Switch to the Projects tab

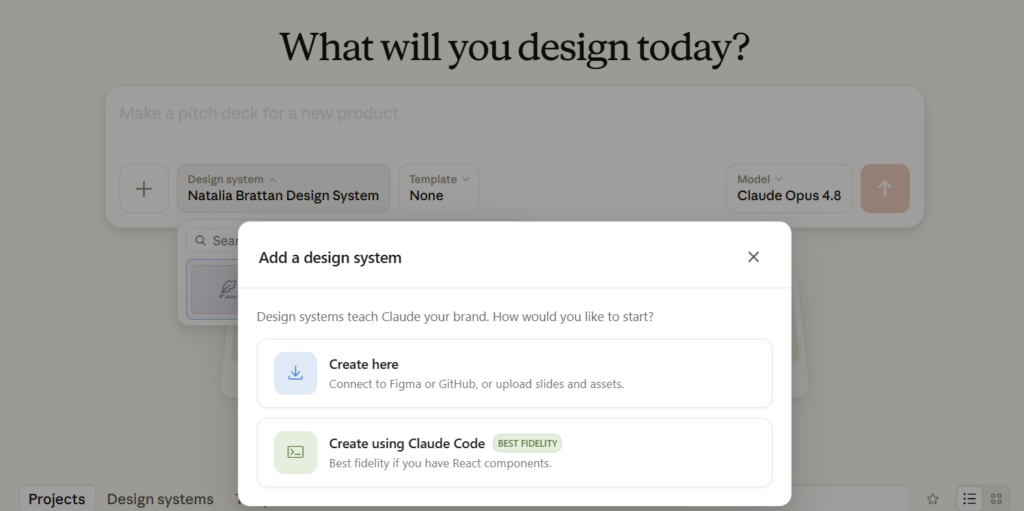(x=57, y=499)
